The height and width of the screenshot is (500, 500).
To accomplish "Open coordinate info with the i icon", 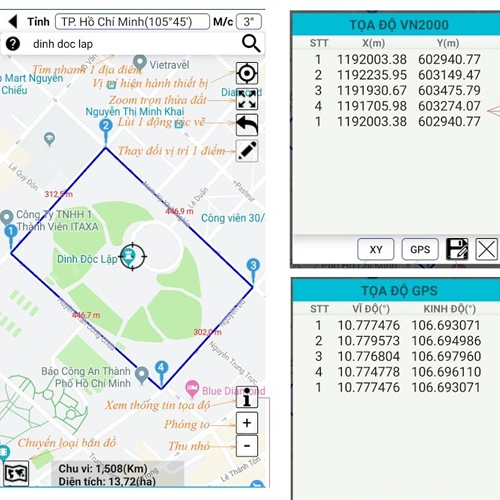I will 247,397.
